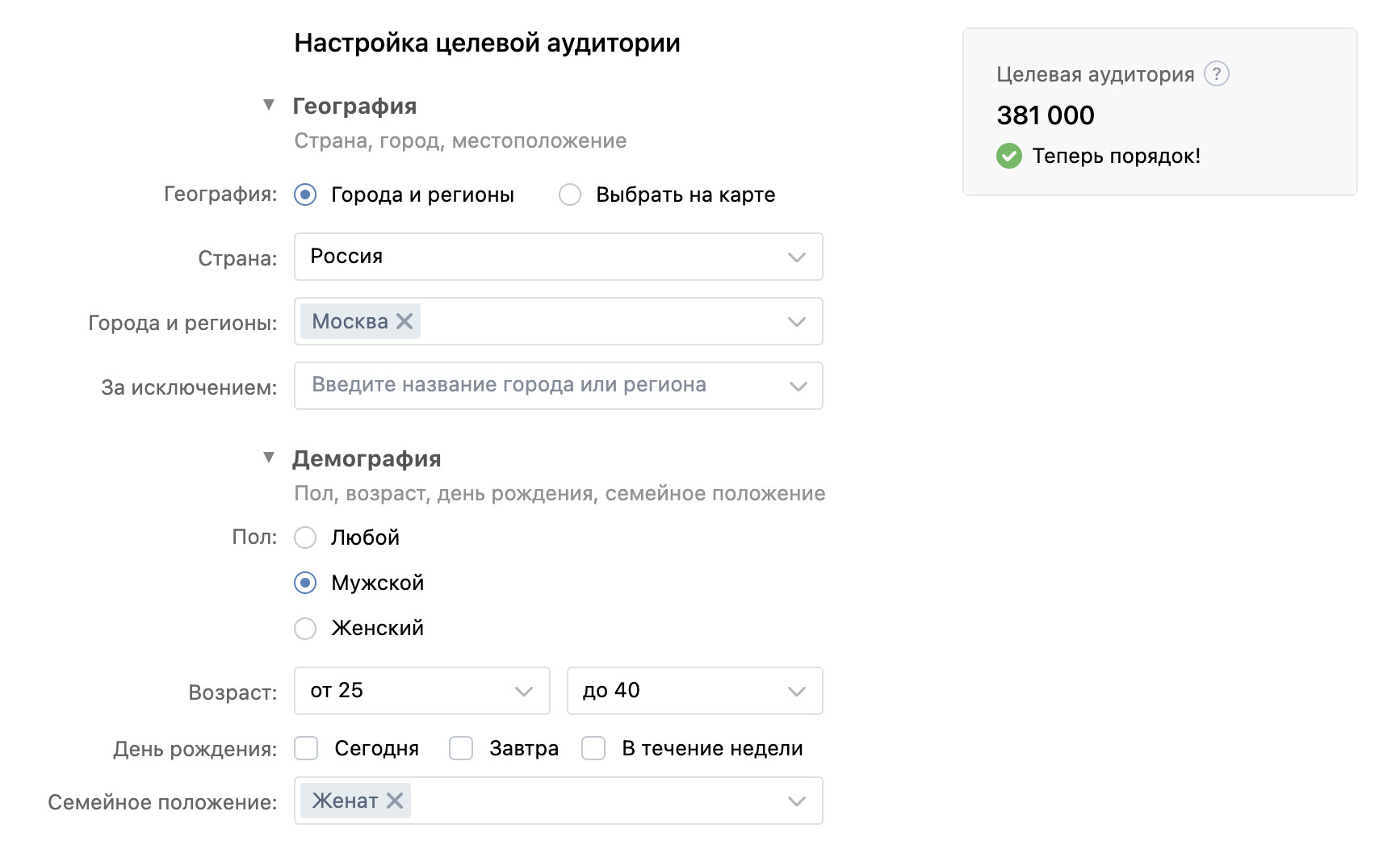Collapse the География section triangle
The width and height of the screenshot is (1400, 849).
pyautogui.click(x=269, y=105)
